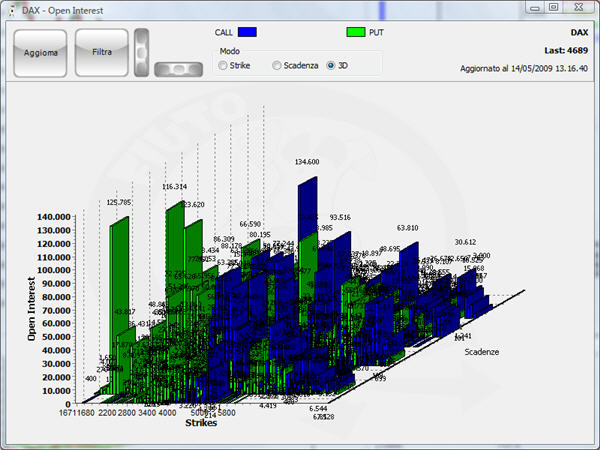The width and height of the screenshot is (600, 450).
Task: Click the horizontal rotation control below the vertical one
Action: [178, 69]
